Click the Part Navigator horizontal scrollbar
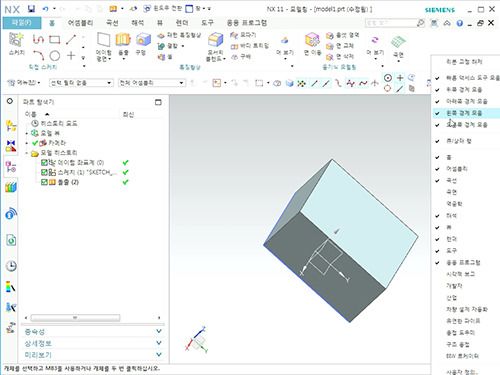 (75, 318)
